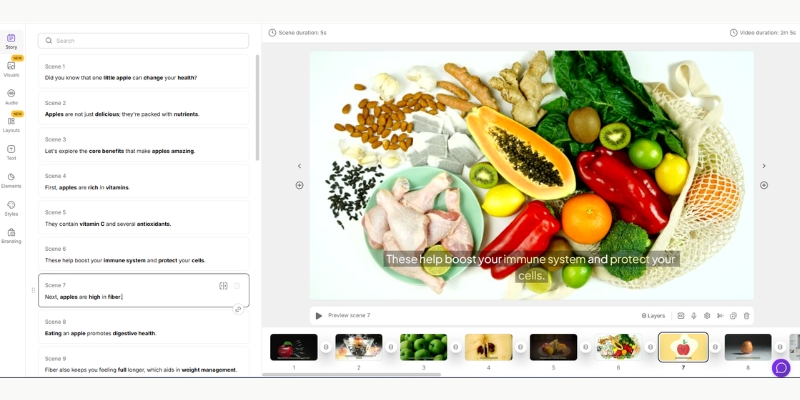This screenshot has width=800, height=400.
Task: Add a scene with the right plus button
Action: (764, 185)
